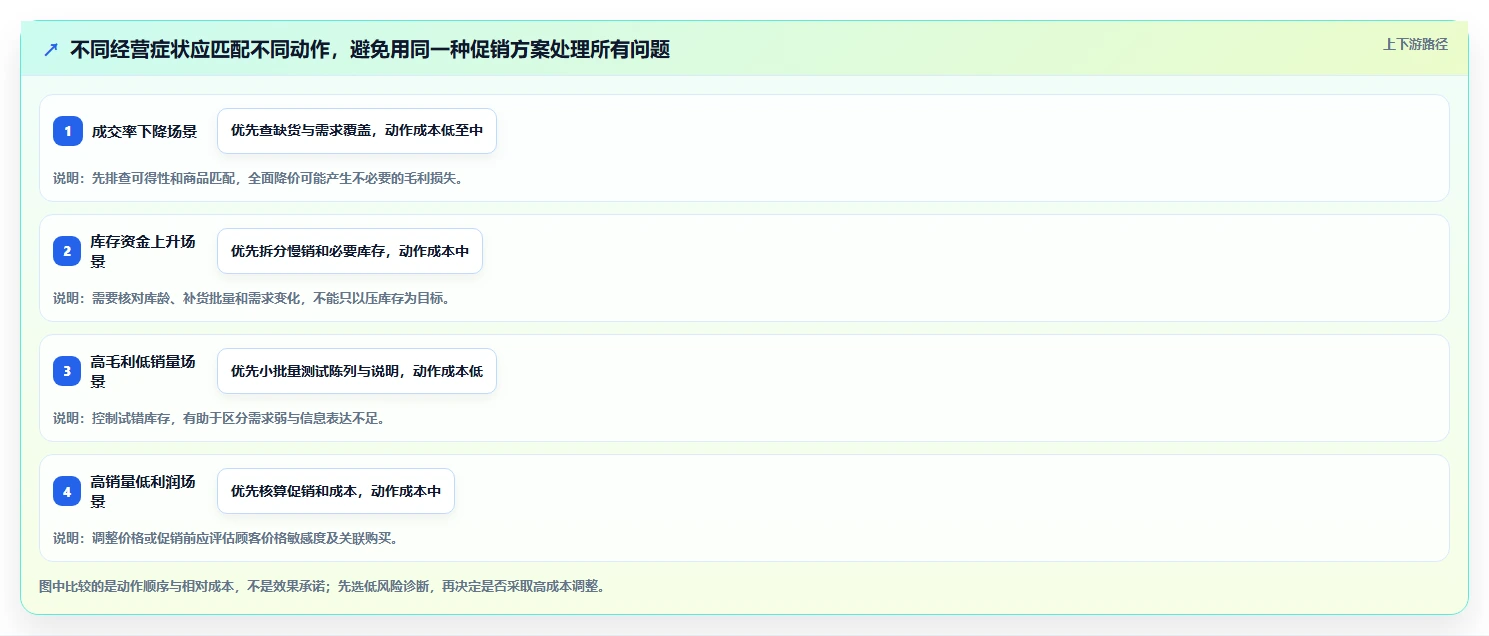The height and width of the screenshot is (636, 1489).
Task: Click the header title 不同经营症状应匹配不同动作
Action: [x=370, y=49]
